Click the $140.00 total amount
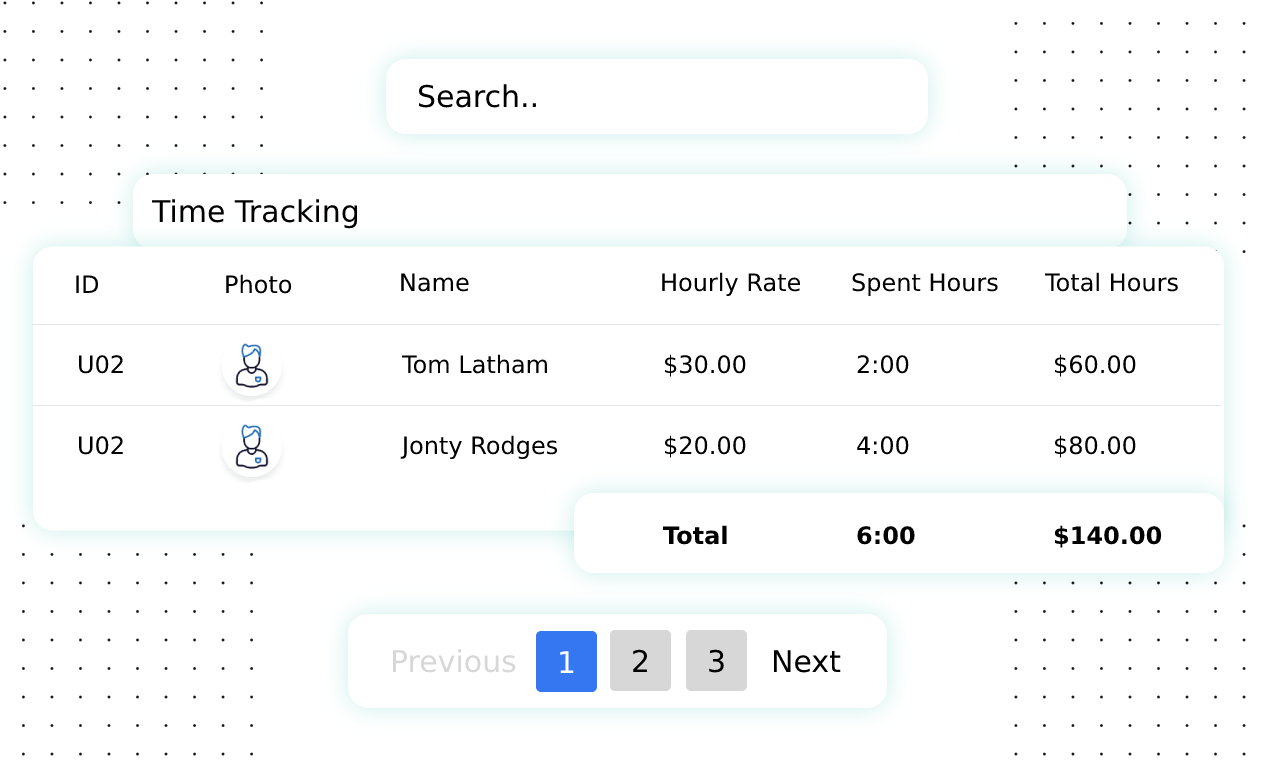 coord(1107,535)
